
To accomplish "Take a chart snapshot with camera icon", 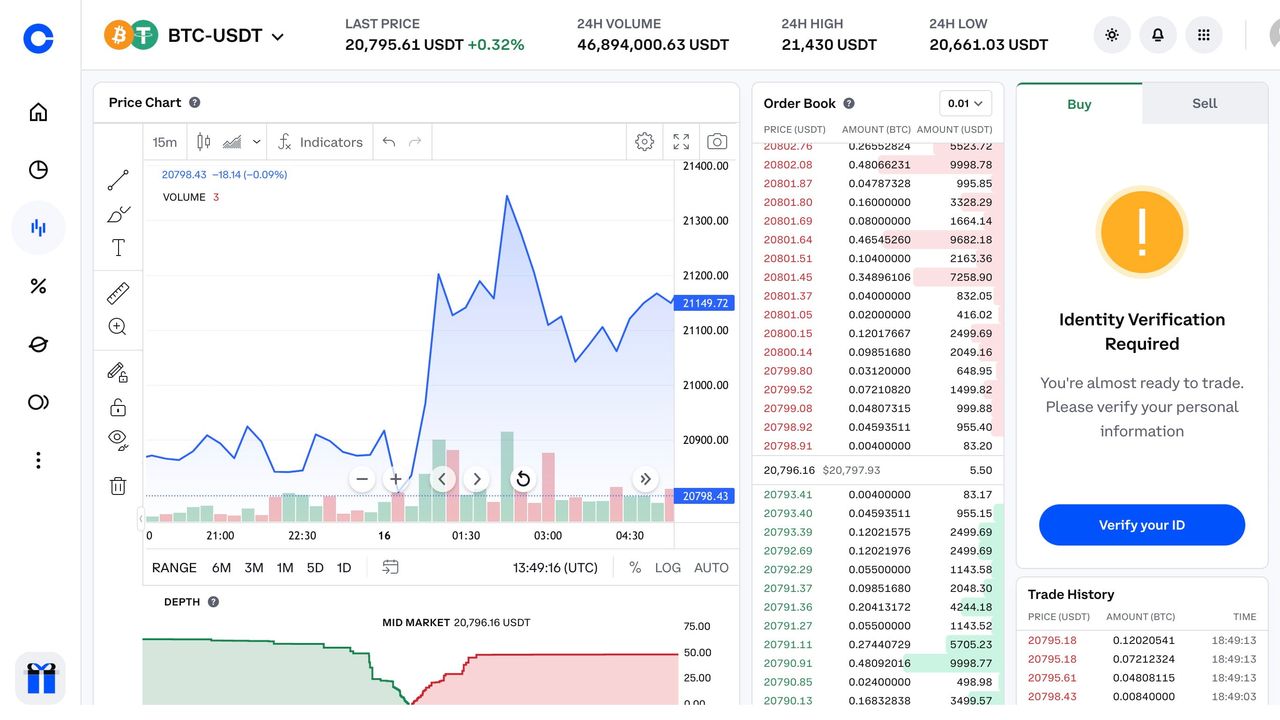I will 717,142.
